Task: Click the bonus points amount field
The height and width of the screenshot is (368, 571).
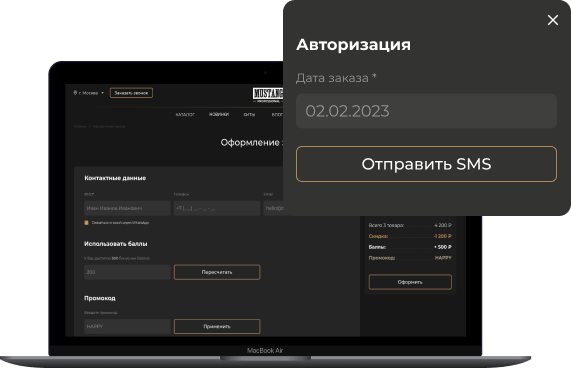Action: point(127,272)
